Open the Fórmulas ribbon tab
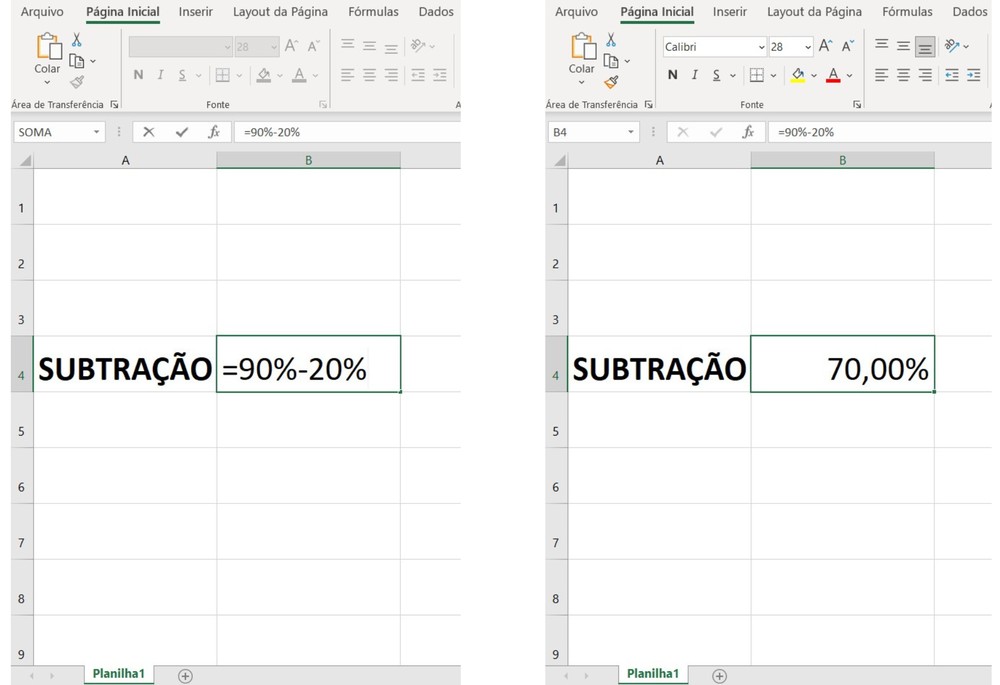This screenshot has height=685, width=1000. pos(906,12)
